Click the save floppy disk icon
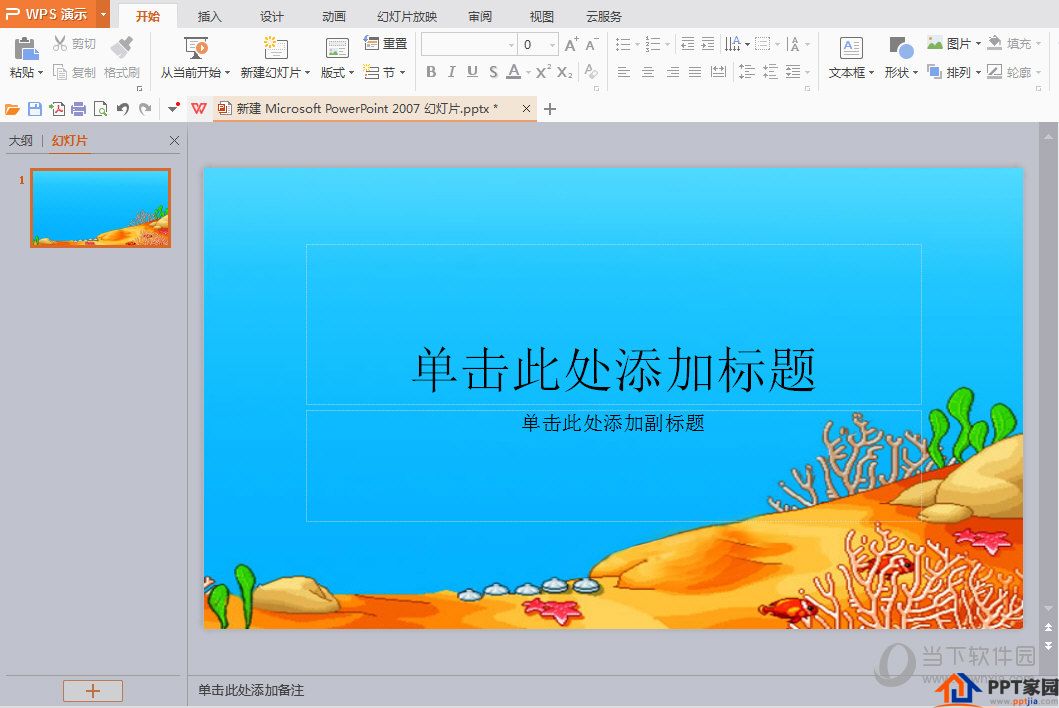 click(x=34, y=109)
